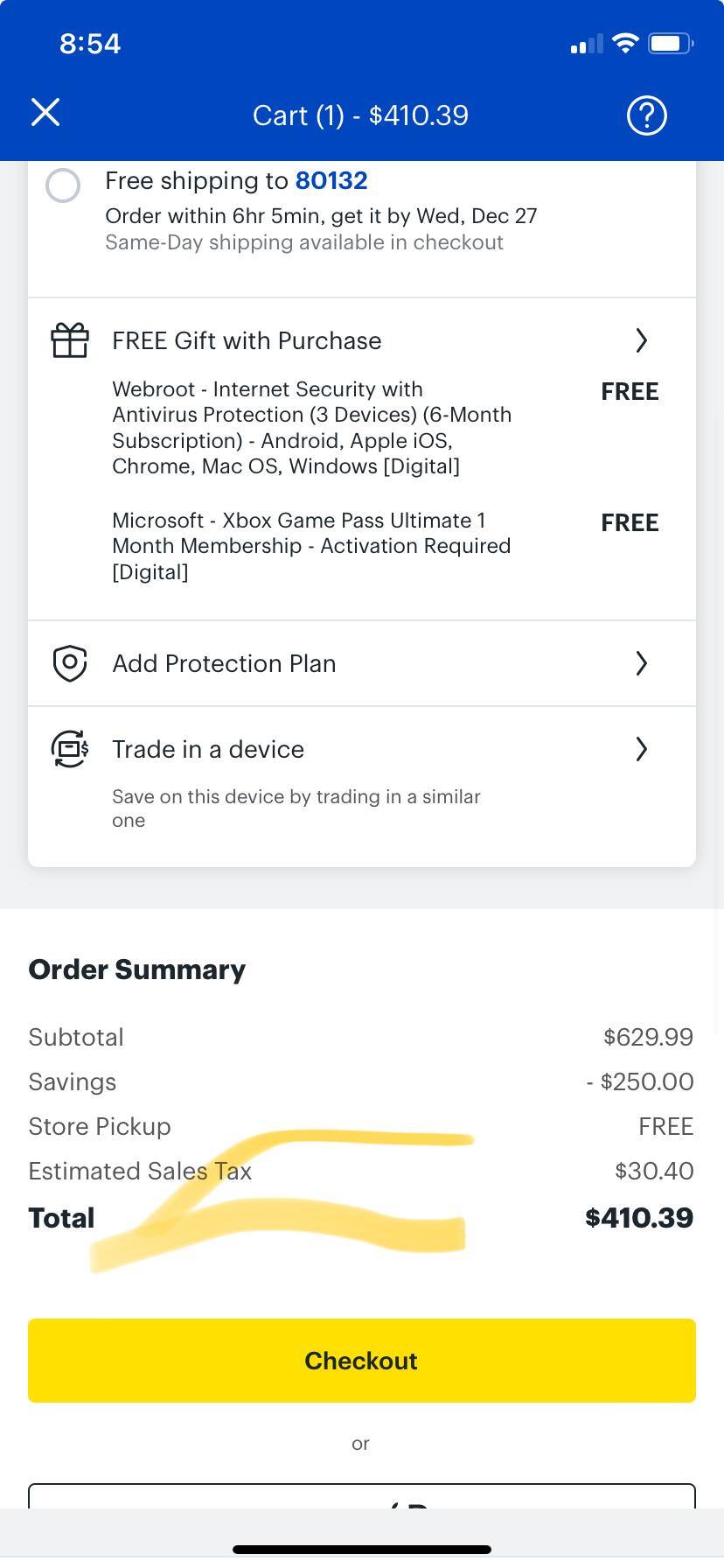Tap the cellular signal bars icon
Image resolution: width=724 pixels, height=1568 pixels.
584,44
